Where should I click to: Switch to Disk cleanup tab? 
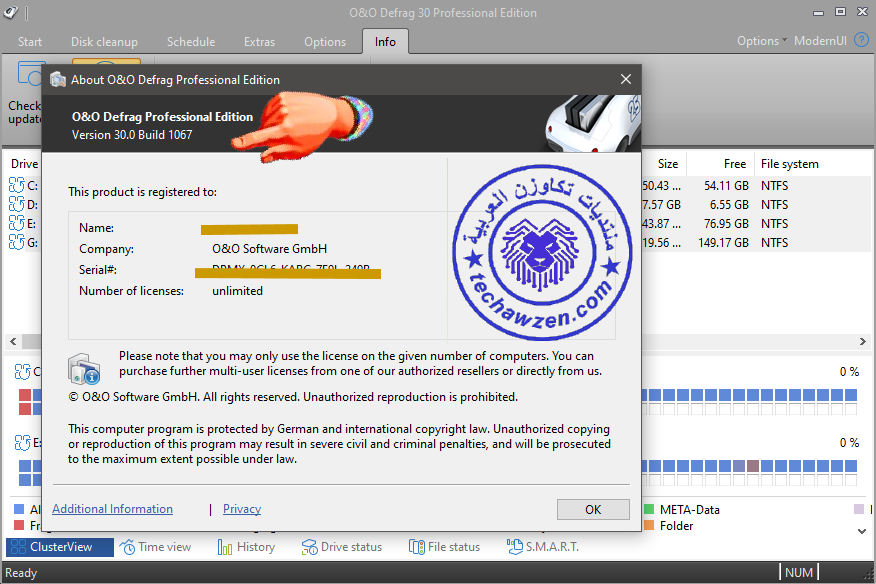coord(104,42)
